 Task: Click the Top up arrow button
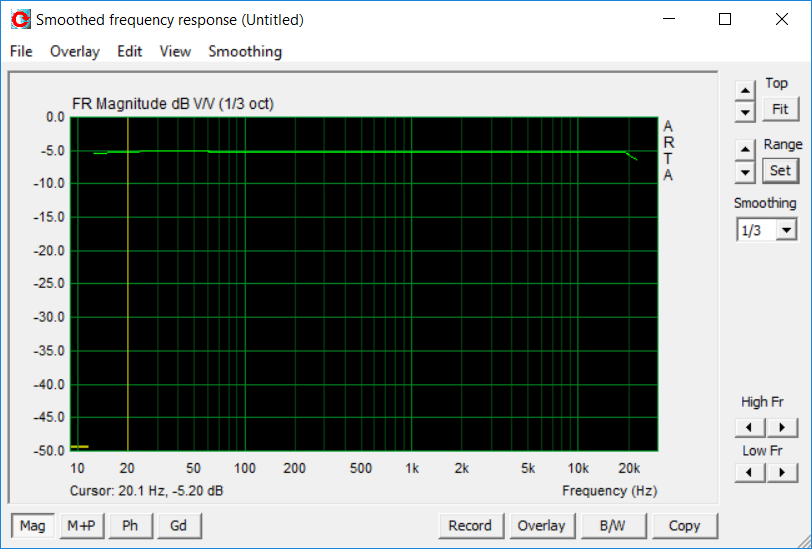pos(745,91)
